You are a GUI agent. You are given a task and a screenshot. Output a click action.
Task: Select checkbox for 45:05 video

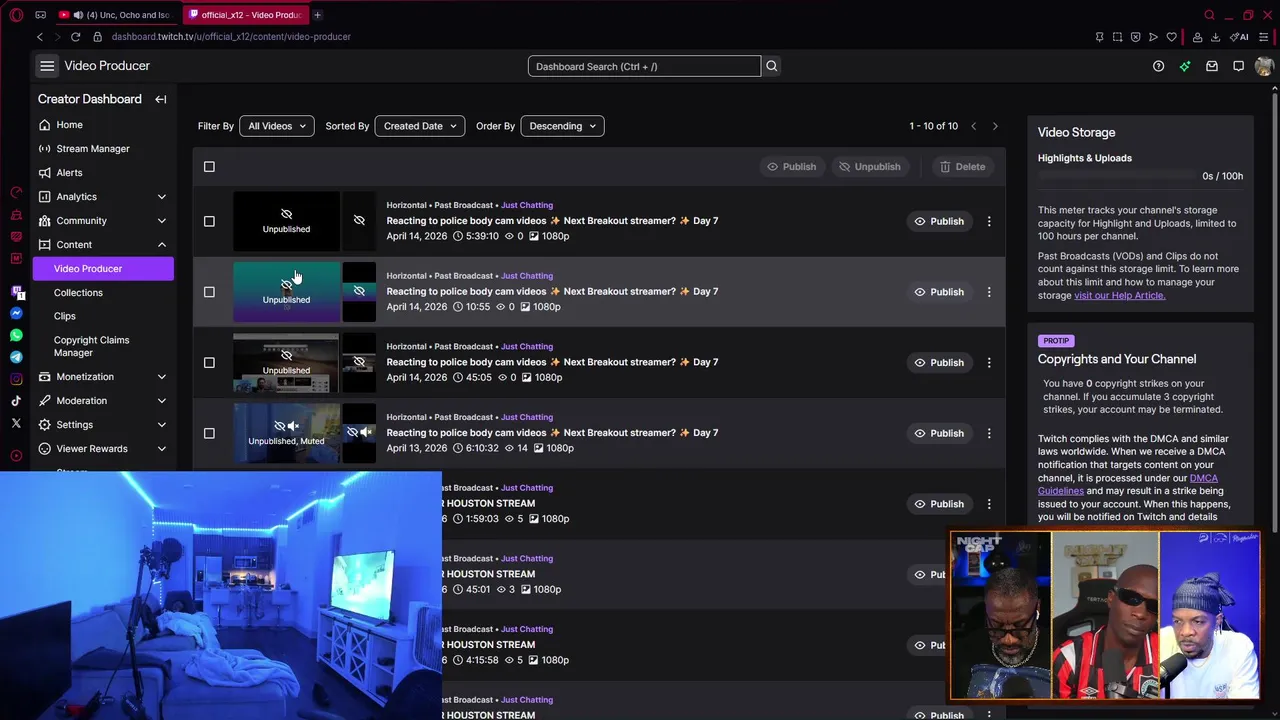(209, 362)
